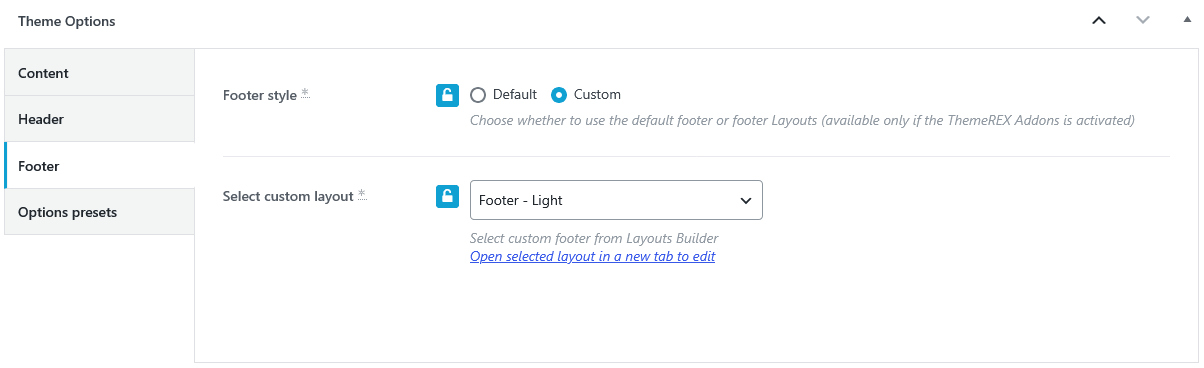
Task: Click the asterisk next to Select custom layout
Action: (362, 194)
